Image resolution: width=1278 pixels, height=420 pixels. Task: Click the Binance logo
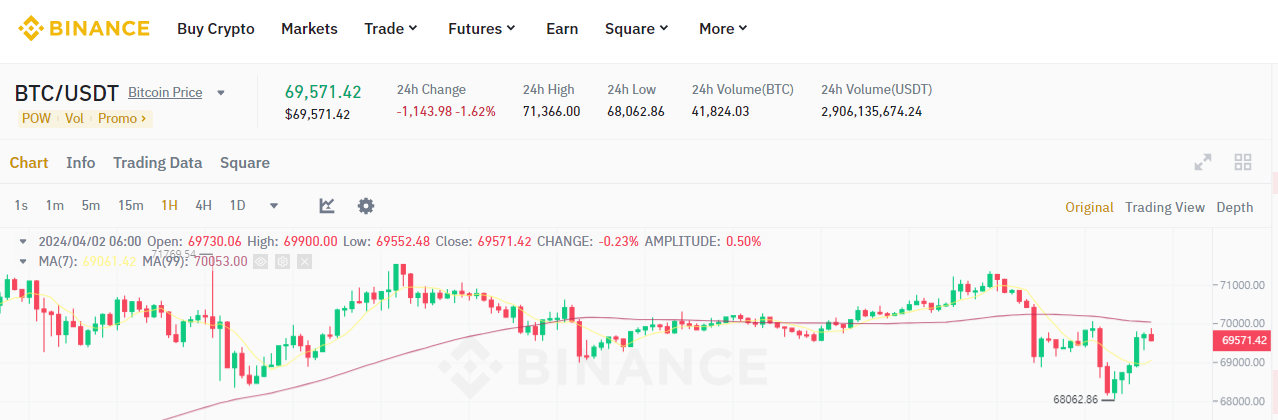84,28
